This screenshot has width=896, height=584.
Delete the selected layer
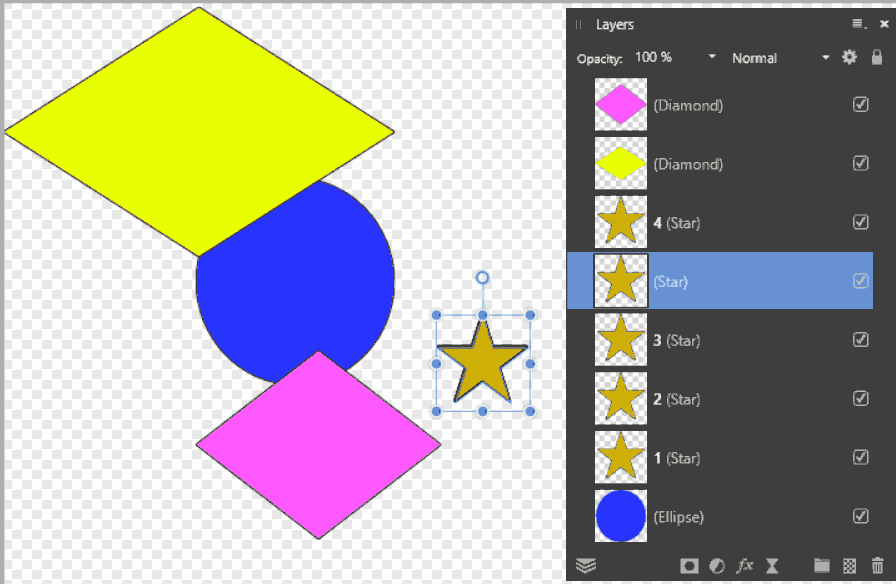[x=877, y=566]
